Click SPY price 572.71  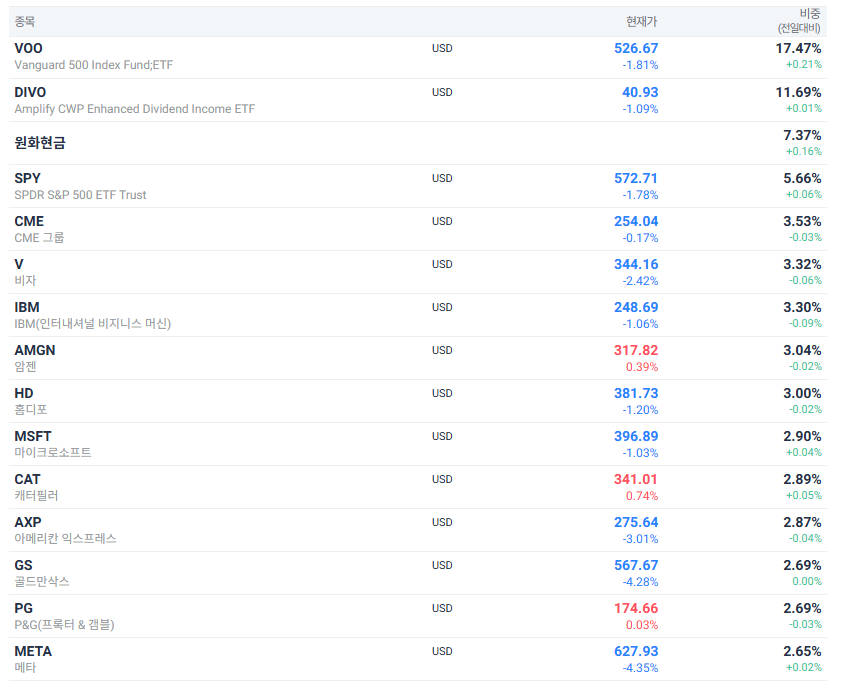click(636, 178)
